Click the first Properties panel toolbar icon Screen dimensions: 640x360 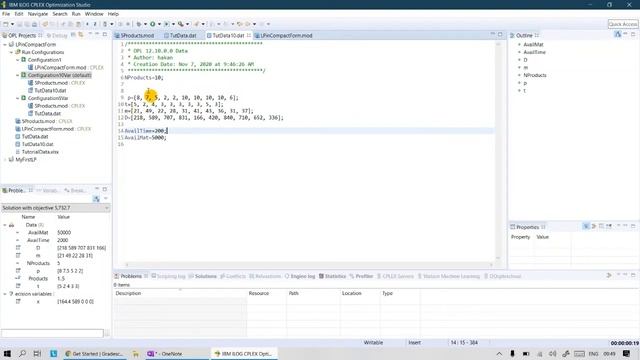586,226
